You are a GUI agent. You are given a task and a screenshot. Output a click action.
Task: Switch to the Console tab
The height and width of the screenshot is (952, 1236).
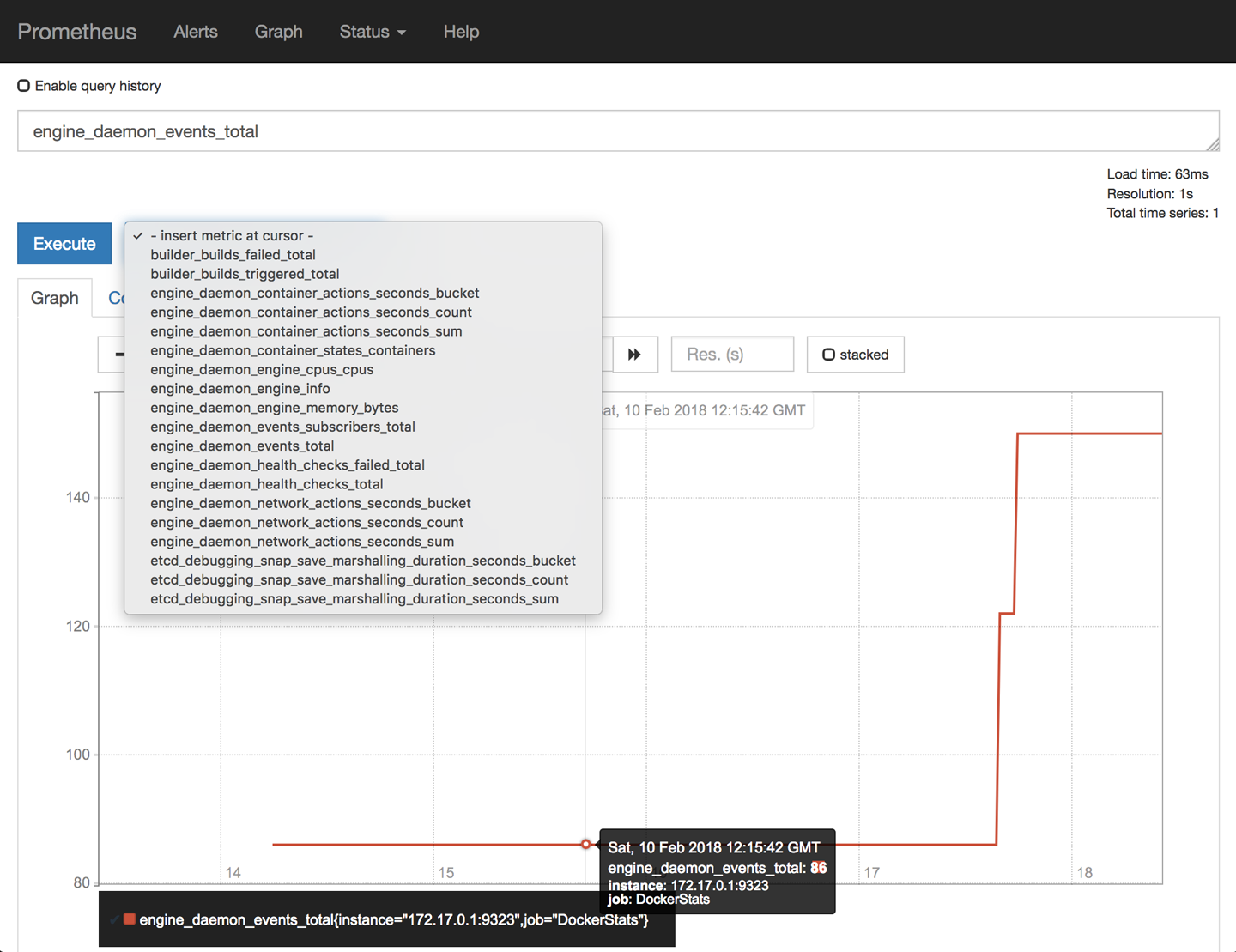[x=123, y=298]
